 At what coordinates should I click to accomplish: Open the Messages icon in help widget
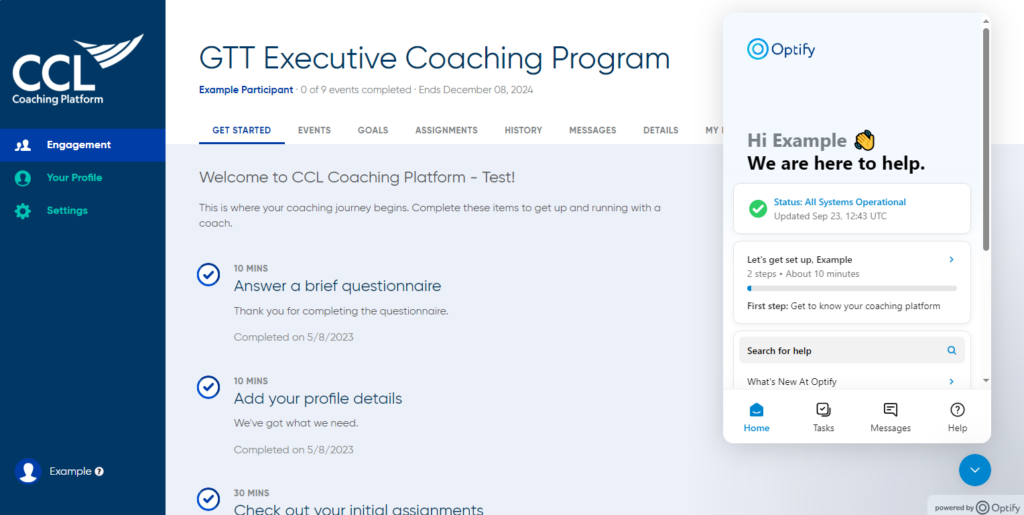(890, 410)
